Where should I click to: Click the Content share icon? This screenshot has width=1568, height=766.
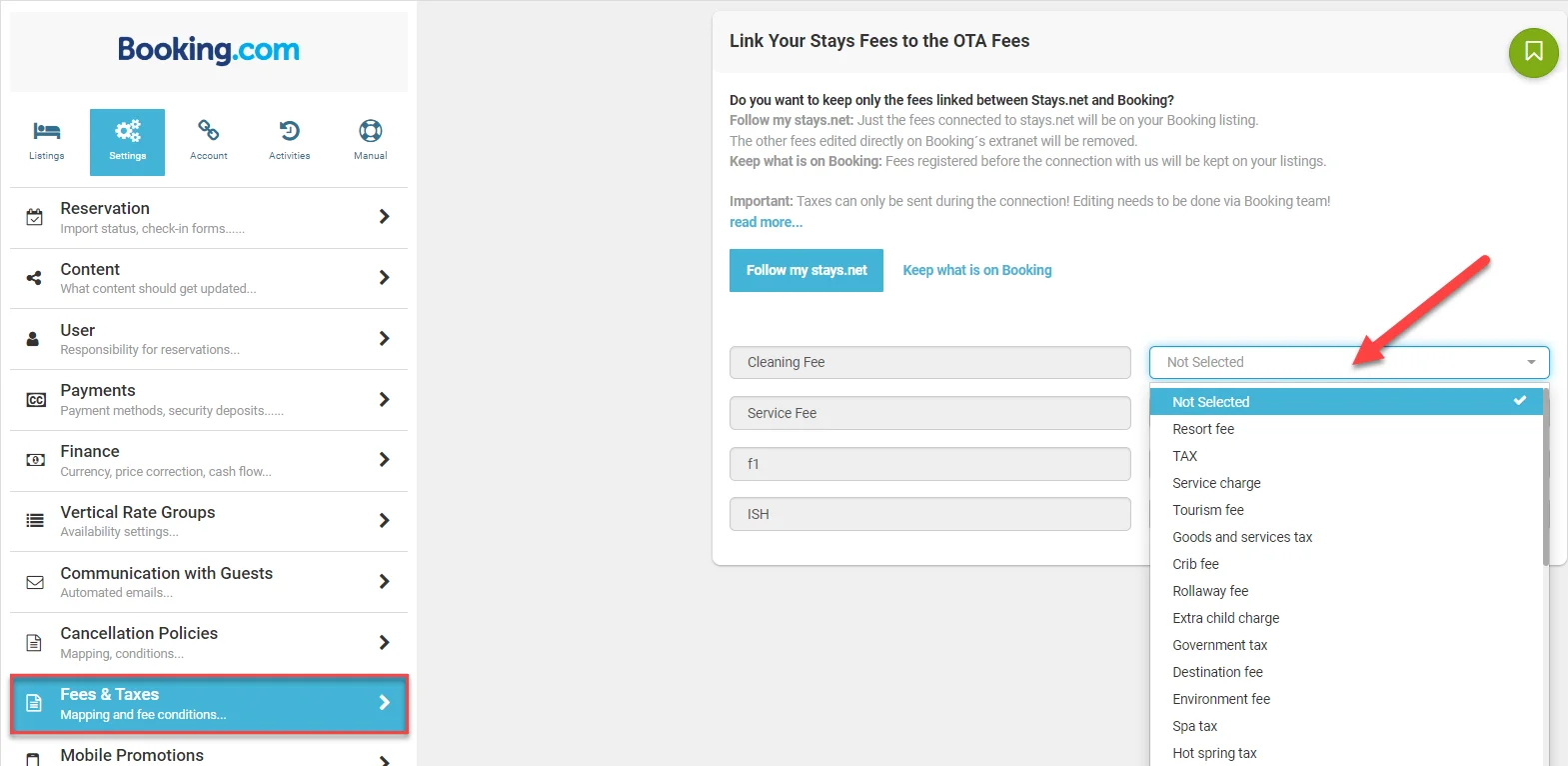pyautogui.click(x=34, y=278)
